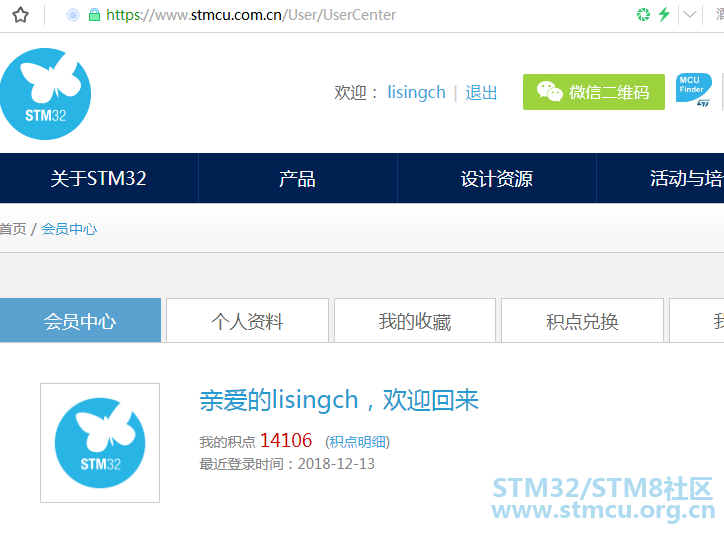724x533 pixels.
Task: Click the greeting 亲爱的lisingch，欢迎回来
Action: tap(339, 400)
